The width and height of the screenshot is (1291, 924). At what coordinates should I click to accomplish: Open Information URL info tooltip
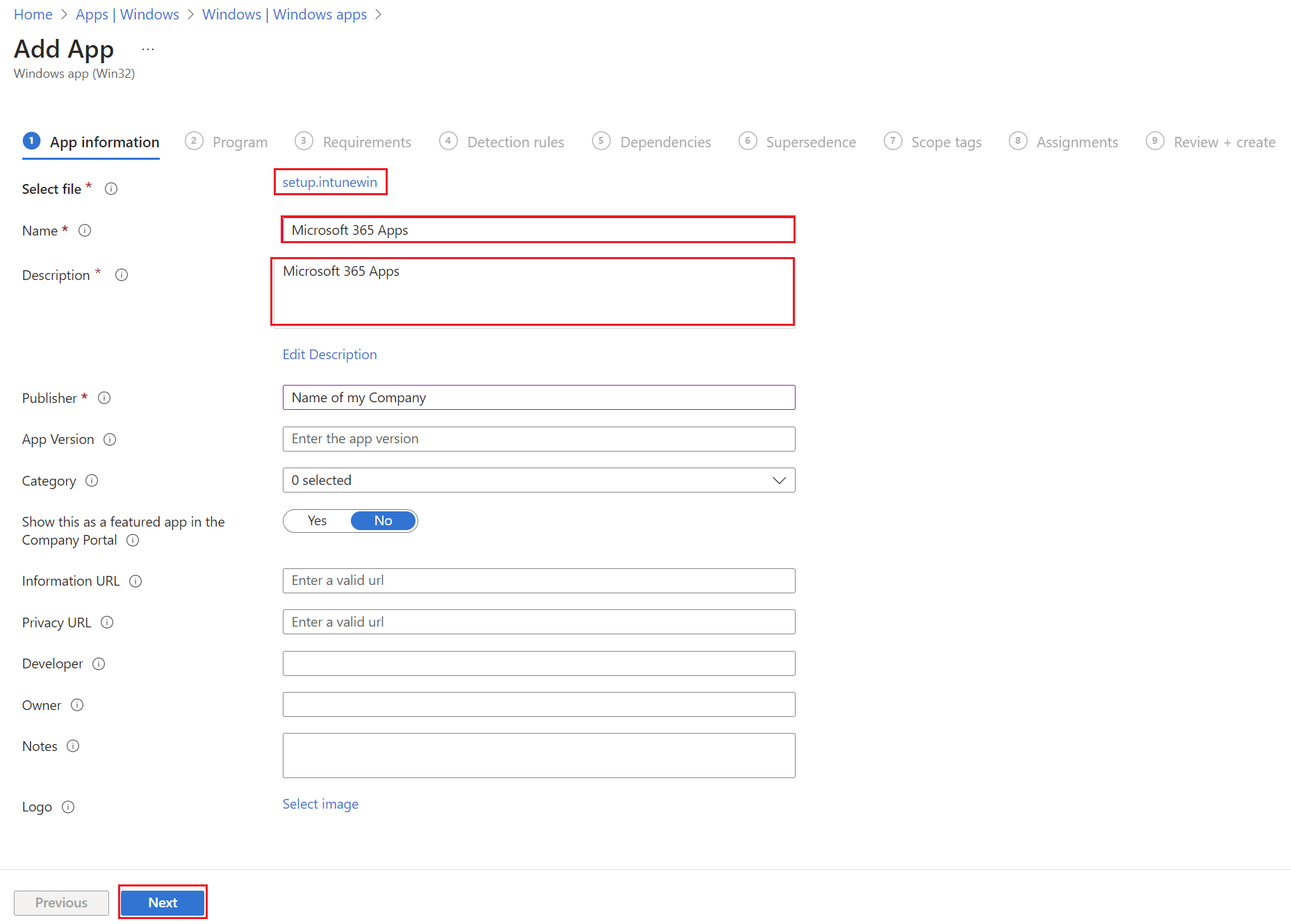pos(135,581)
